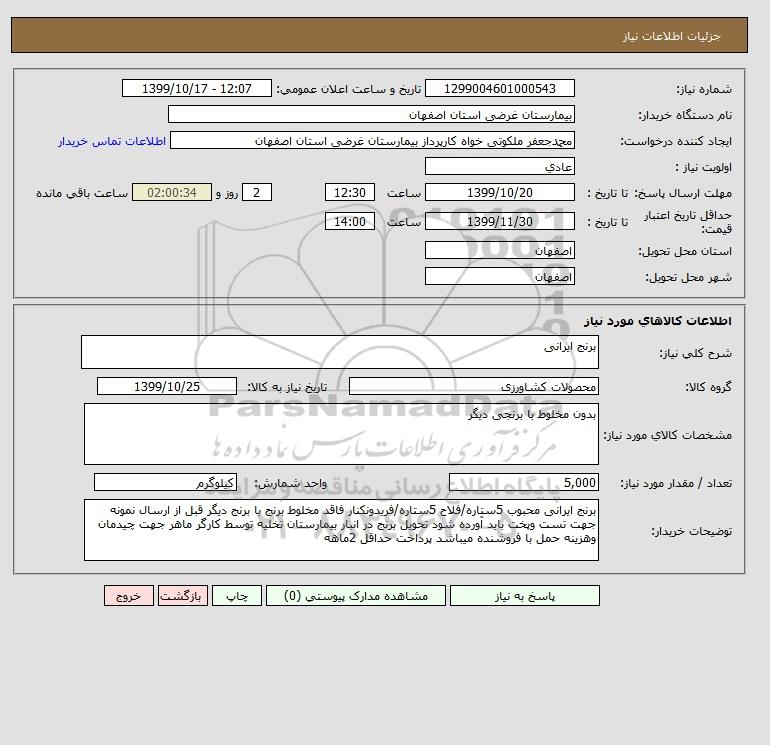Click the شرح کلی نیاز label
Screen dimensions: 770x745
coord(695,353)
